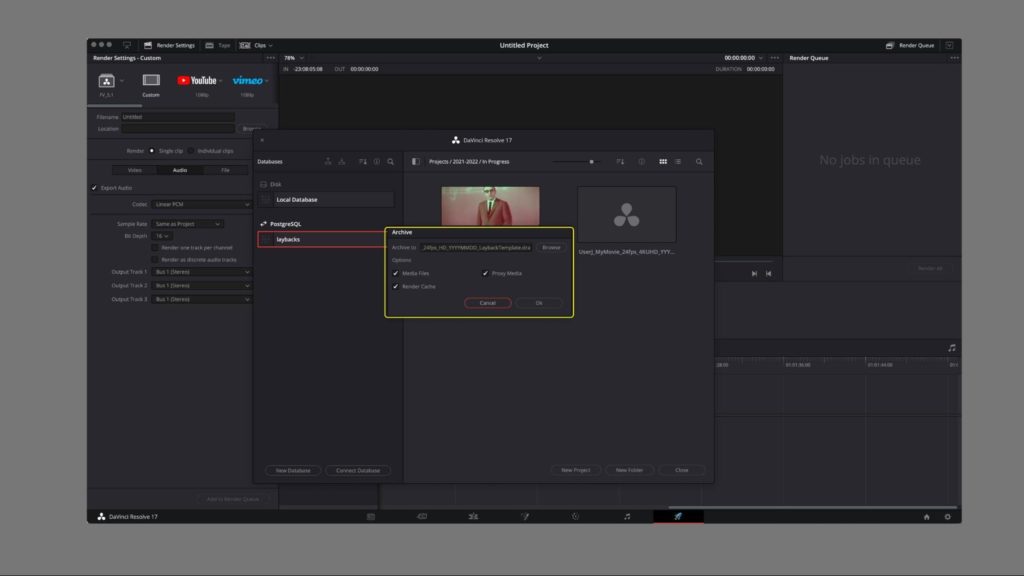Open the Color page icon

point(575,517)
